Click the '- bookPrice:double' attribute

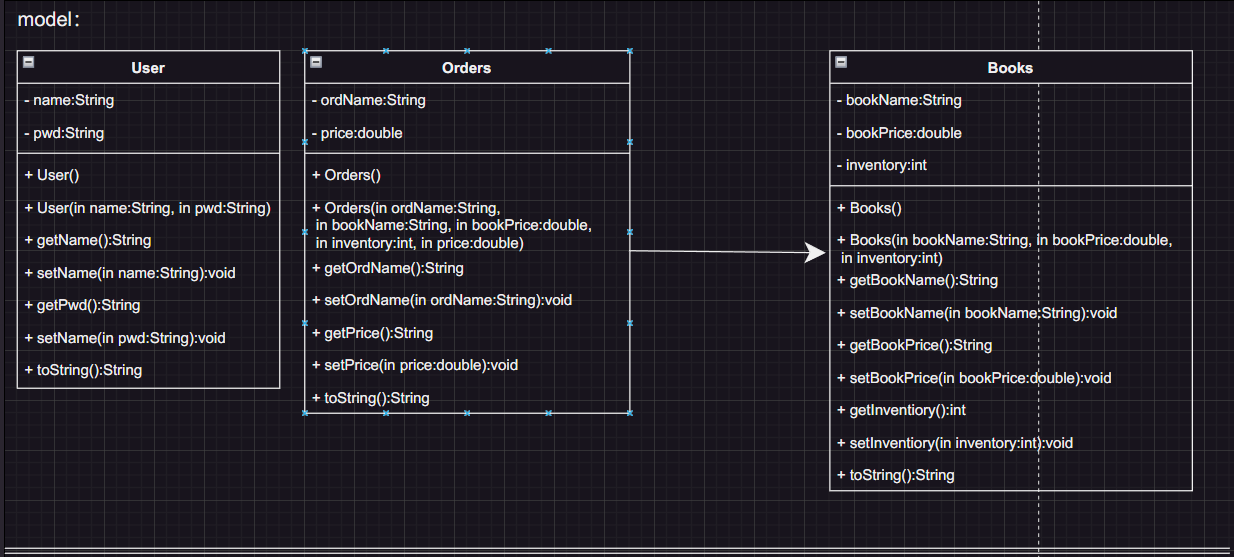pos(899,133)
